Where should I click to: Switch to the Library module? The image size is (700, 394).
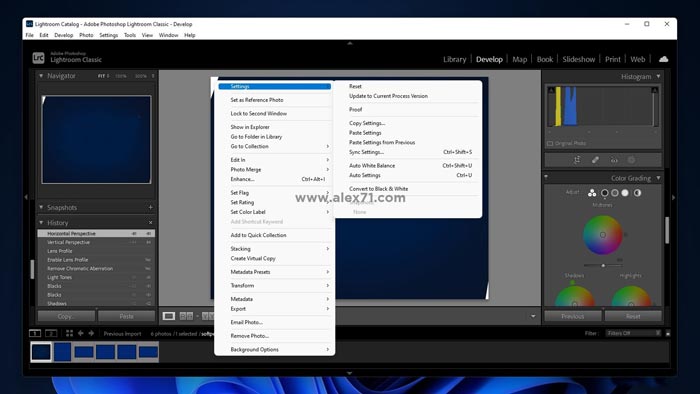tap(454, 59)
